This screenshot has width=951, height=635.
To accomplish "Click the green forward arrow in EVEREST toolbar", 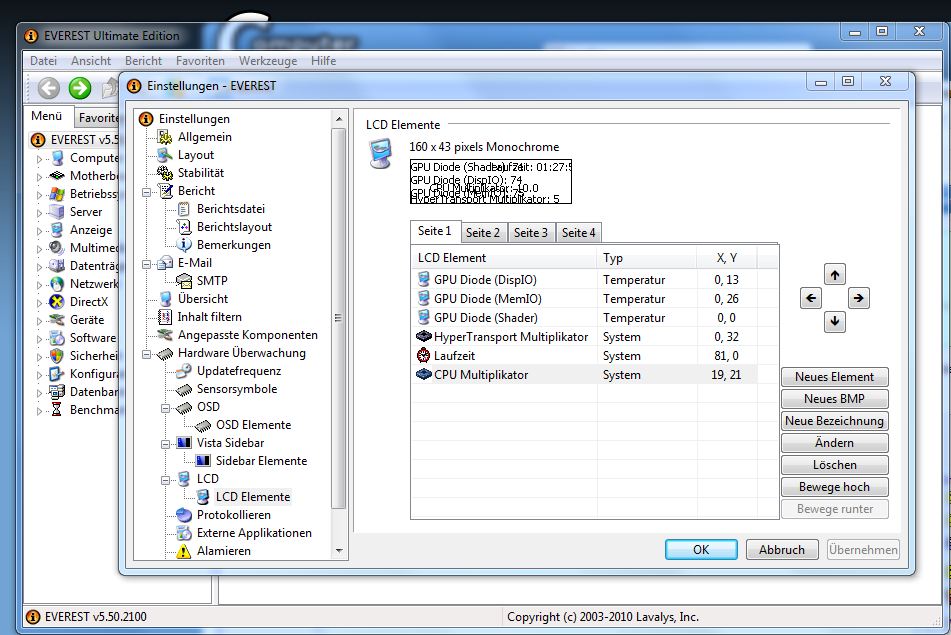I will tap(79, 88).
